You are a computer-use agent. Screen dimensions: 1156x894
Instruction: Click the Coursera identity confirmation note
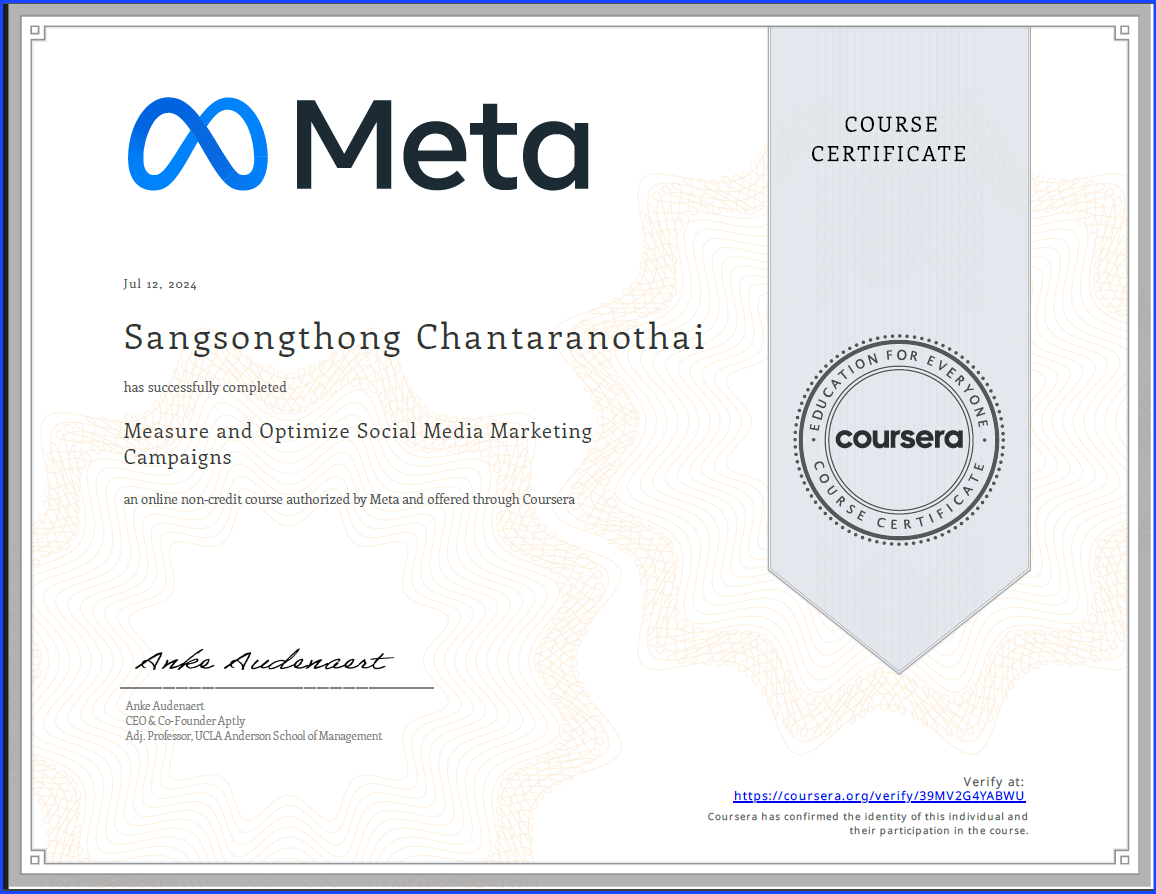[x=867, y=824]
